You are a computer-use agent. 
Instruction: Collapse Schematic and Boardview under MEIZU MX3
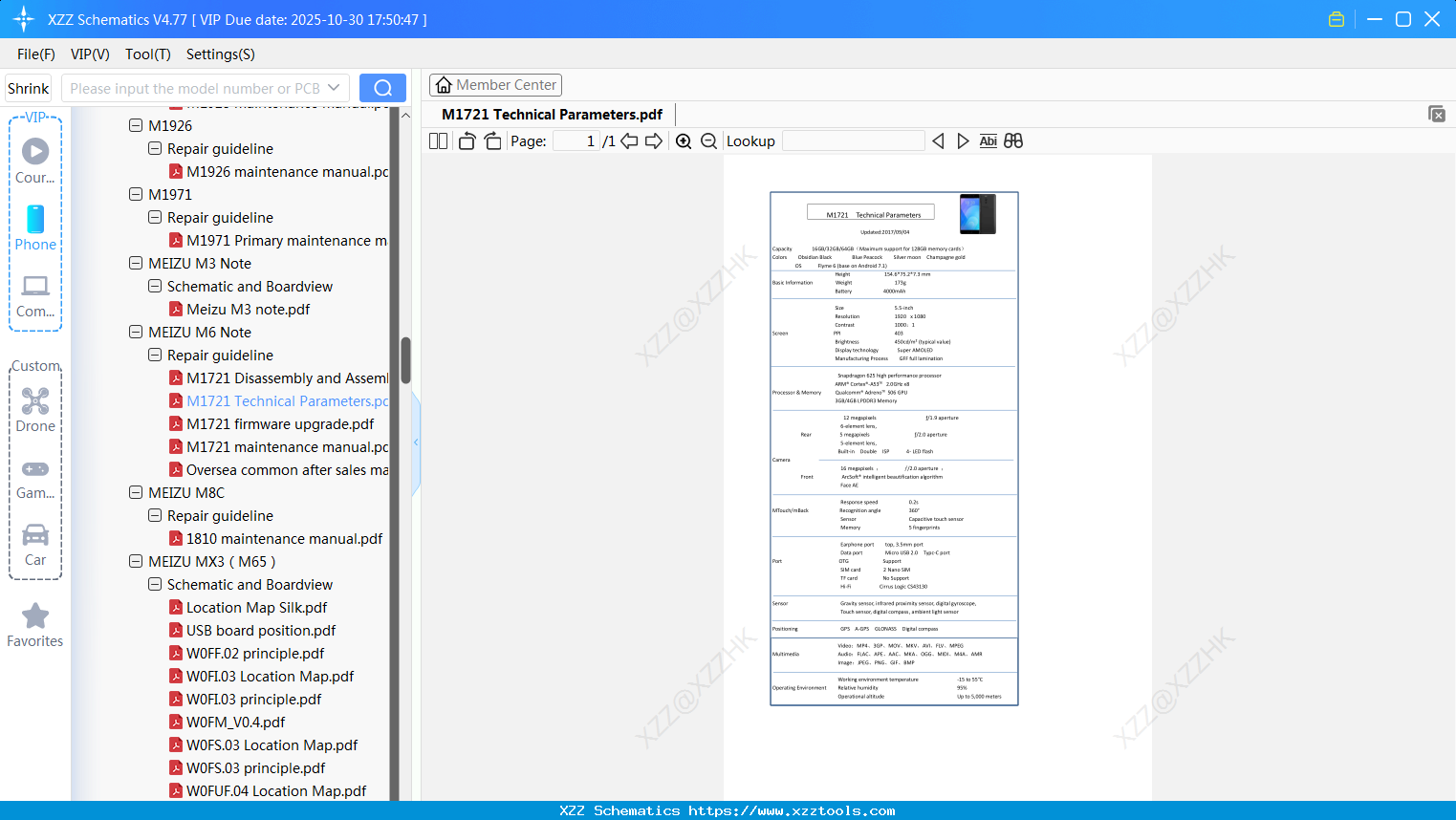155,584
